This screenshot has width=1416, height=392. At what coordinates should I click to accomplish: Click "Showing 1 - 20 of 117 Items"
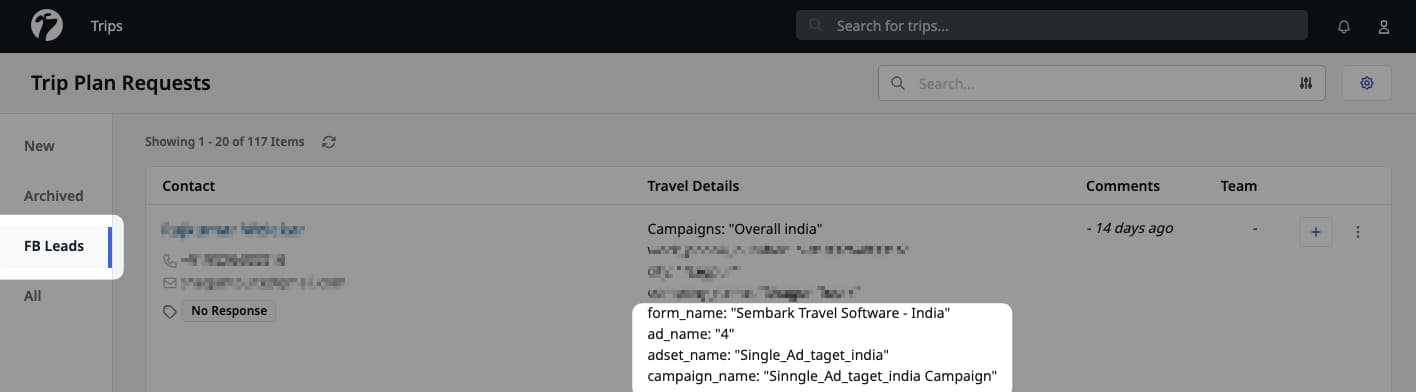tap(224, 142)
